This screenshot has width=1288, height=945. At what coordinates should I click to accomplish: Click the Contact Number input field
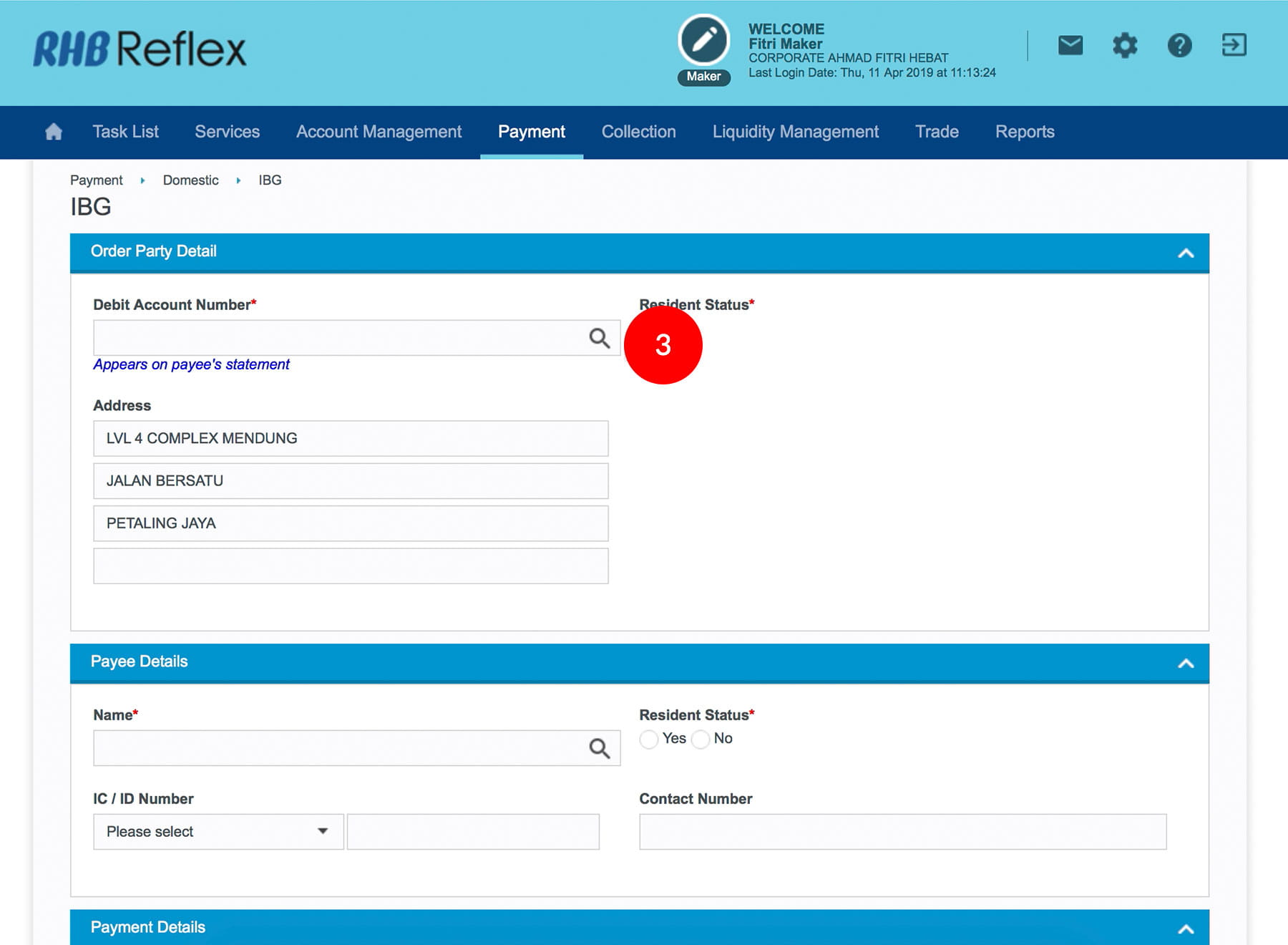pos(902,831)
